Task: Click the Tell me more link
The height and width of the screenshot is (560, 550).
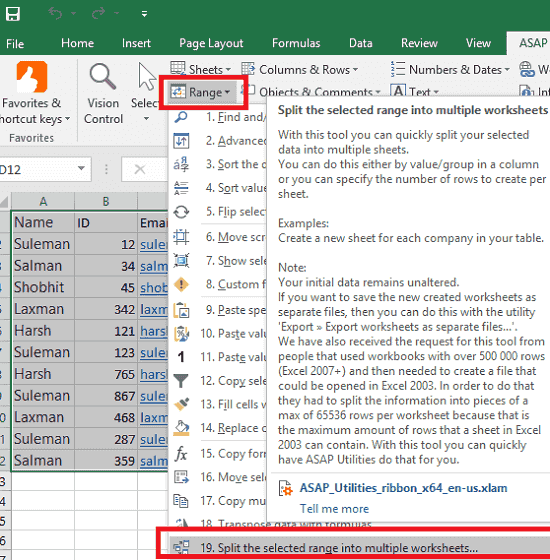Action: (334, 509)
